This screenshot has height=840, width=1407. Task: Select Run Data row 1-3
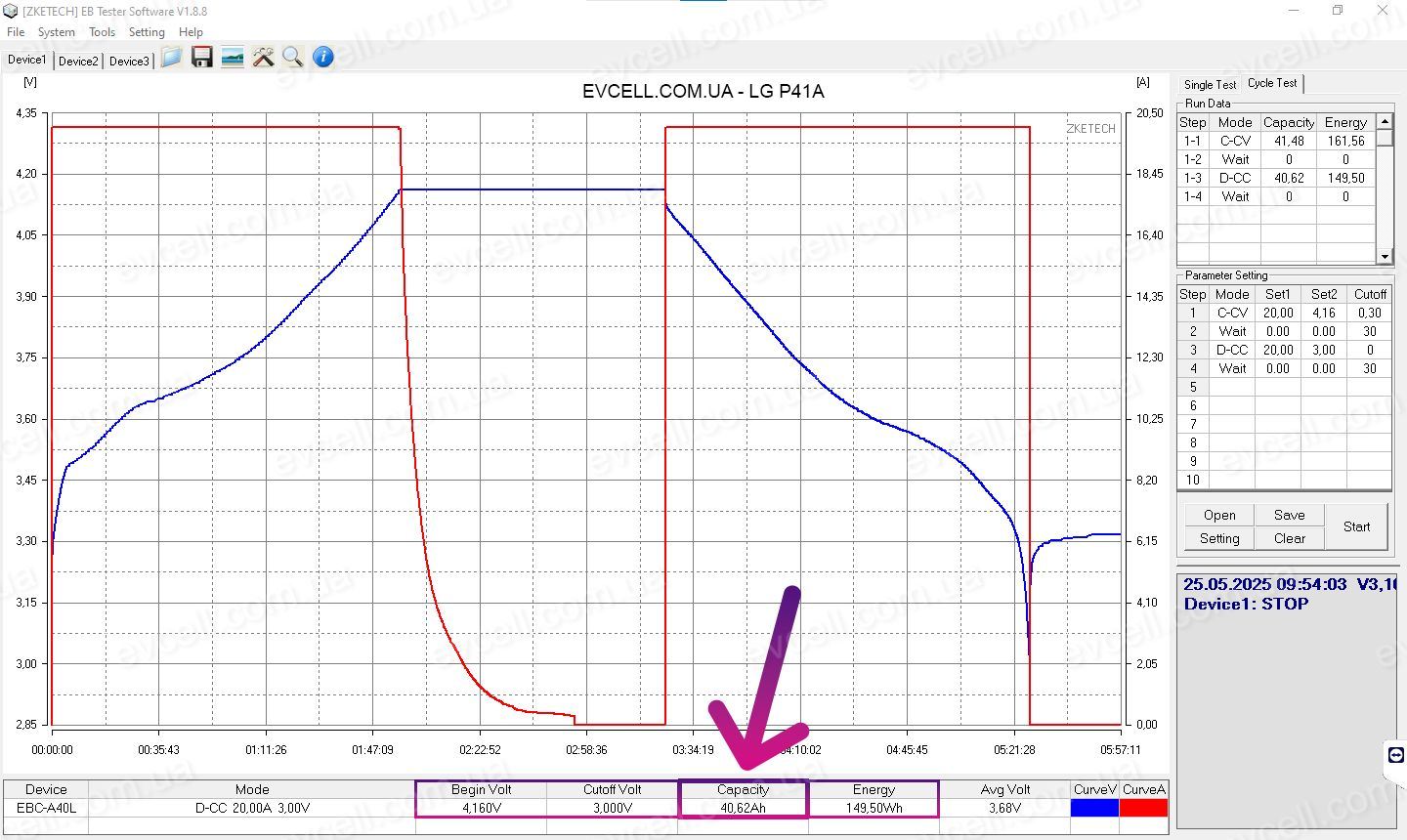click(x=1277, y=178)
